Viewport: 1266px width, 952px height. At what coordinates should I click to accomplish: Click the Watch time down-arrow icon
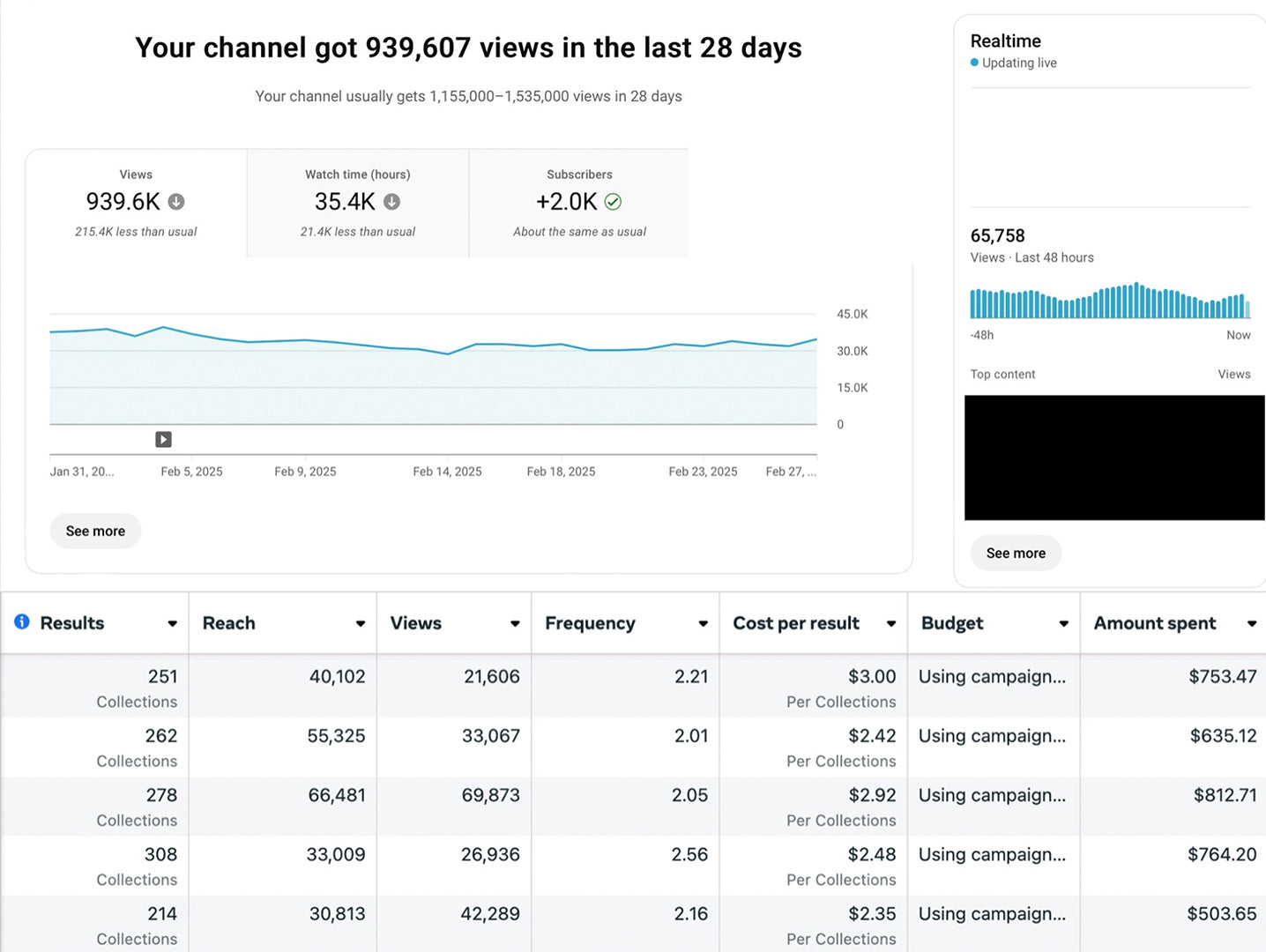point(392,202)
